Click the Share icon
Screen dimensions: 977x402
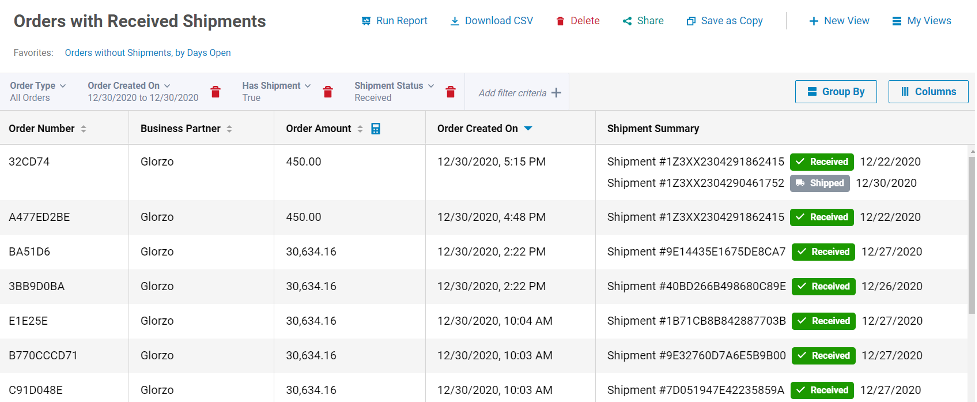627,21
